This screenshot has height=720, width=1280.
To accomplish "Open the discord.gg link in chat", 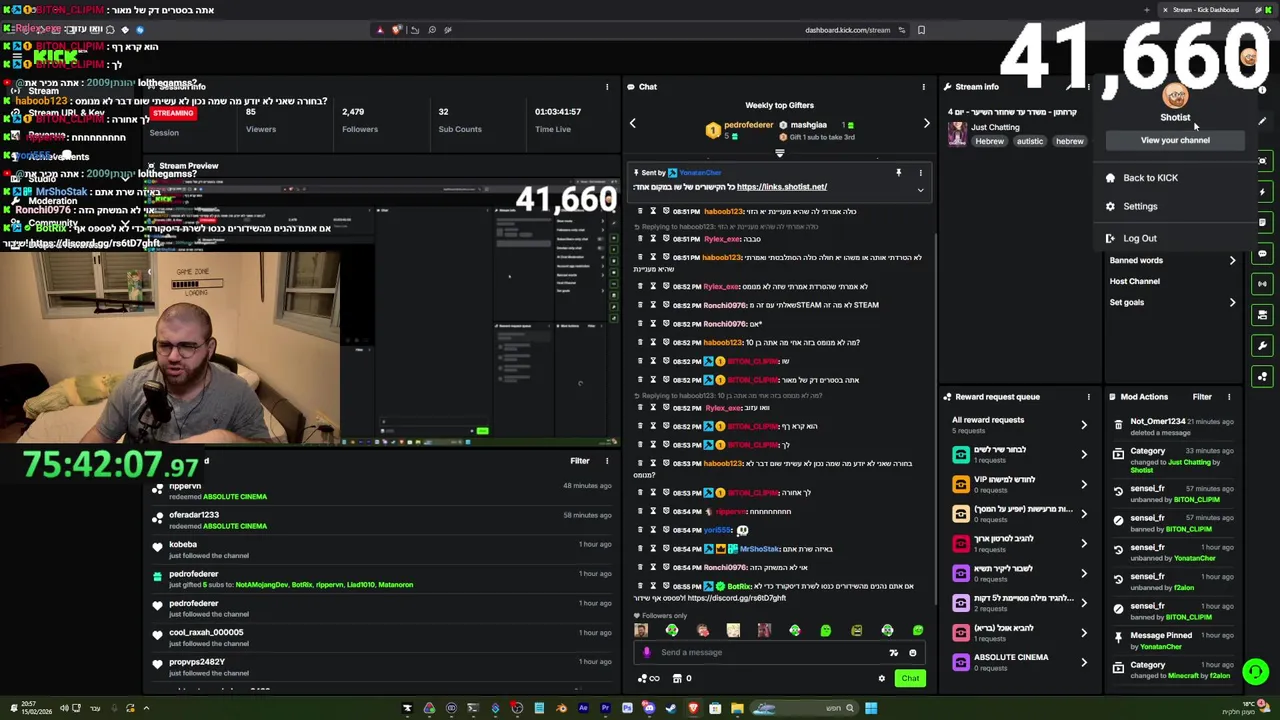I will pyautogui.click(x=737, y=598).
